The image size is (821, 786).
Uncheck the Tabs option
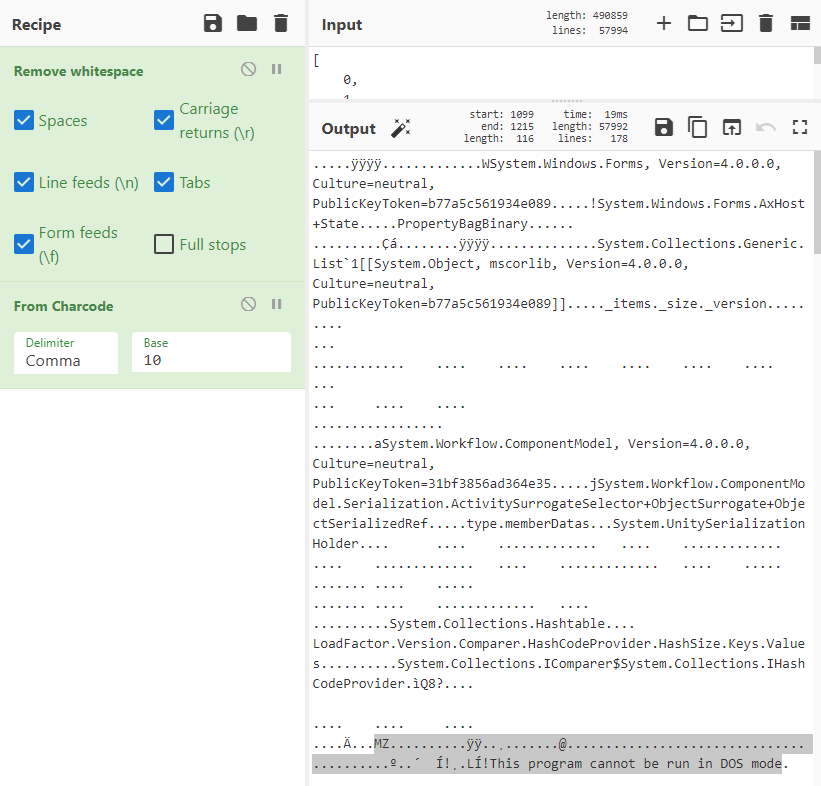coord(164,182)
